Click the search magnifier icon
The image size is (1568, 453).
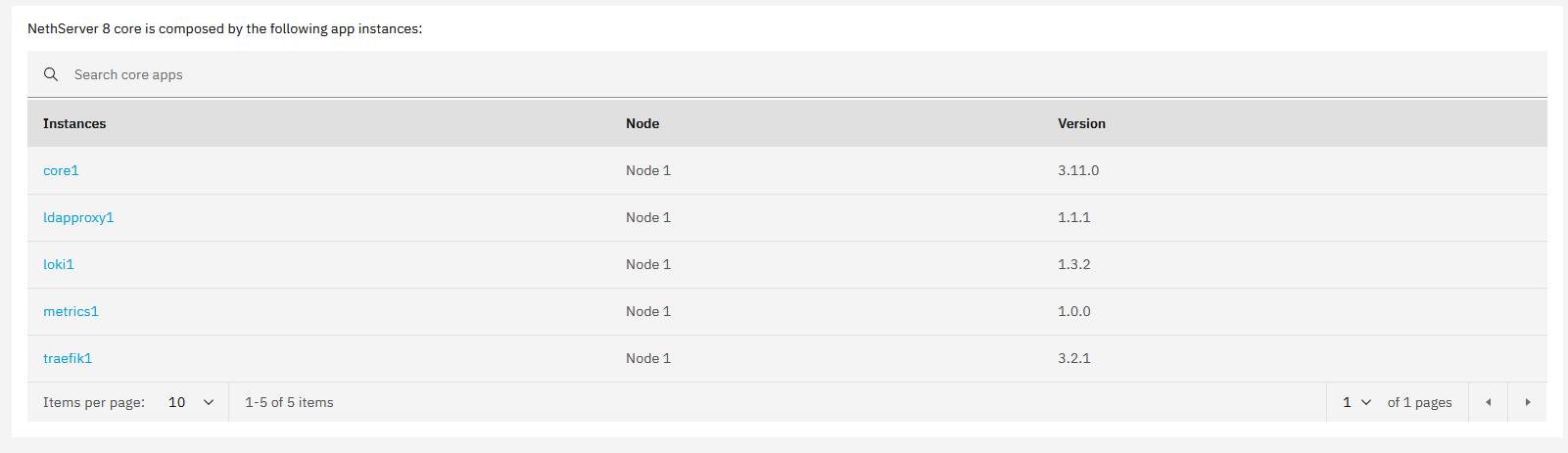pos(51,74)
